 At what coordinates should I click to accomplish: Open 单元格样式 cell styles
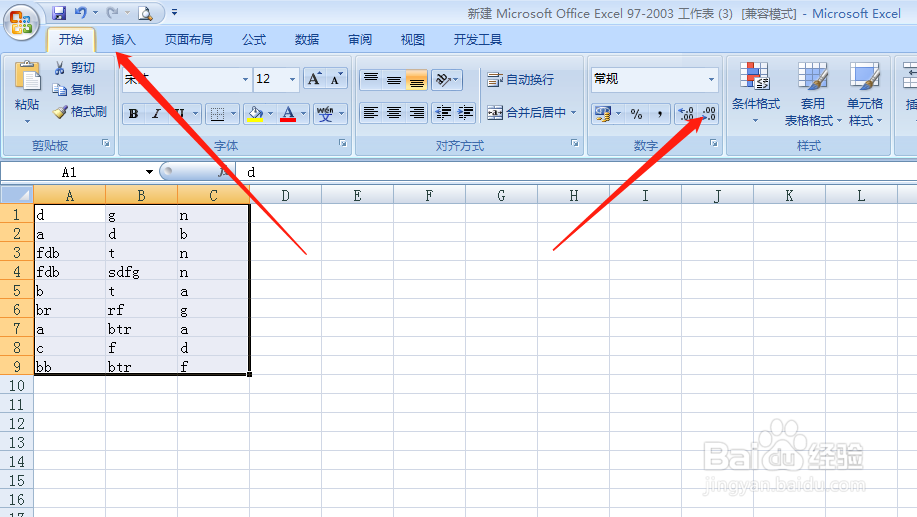865,94
